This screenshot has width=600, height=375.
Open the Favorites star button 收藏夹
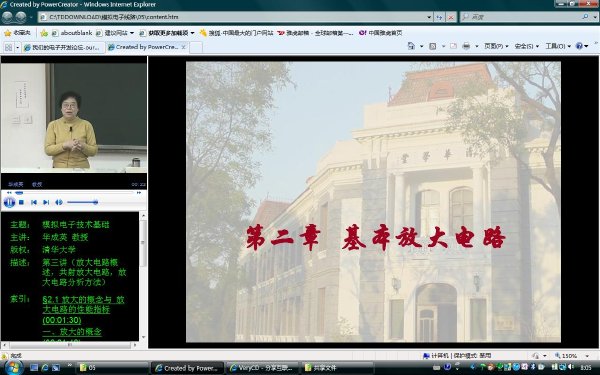pos(17,33)
